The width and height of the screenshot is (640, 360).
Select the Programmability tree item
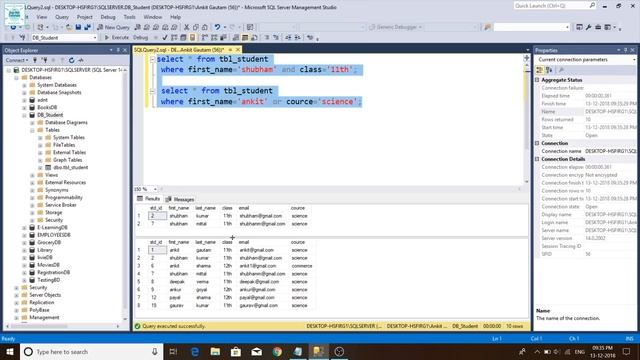[64, 198]
